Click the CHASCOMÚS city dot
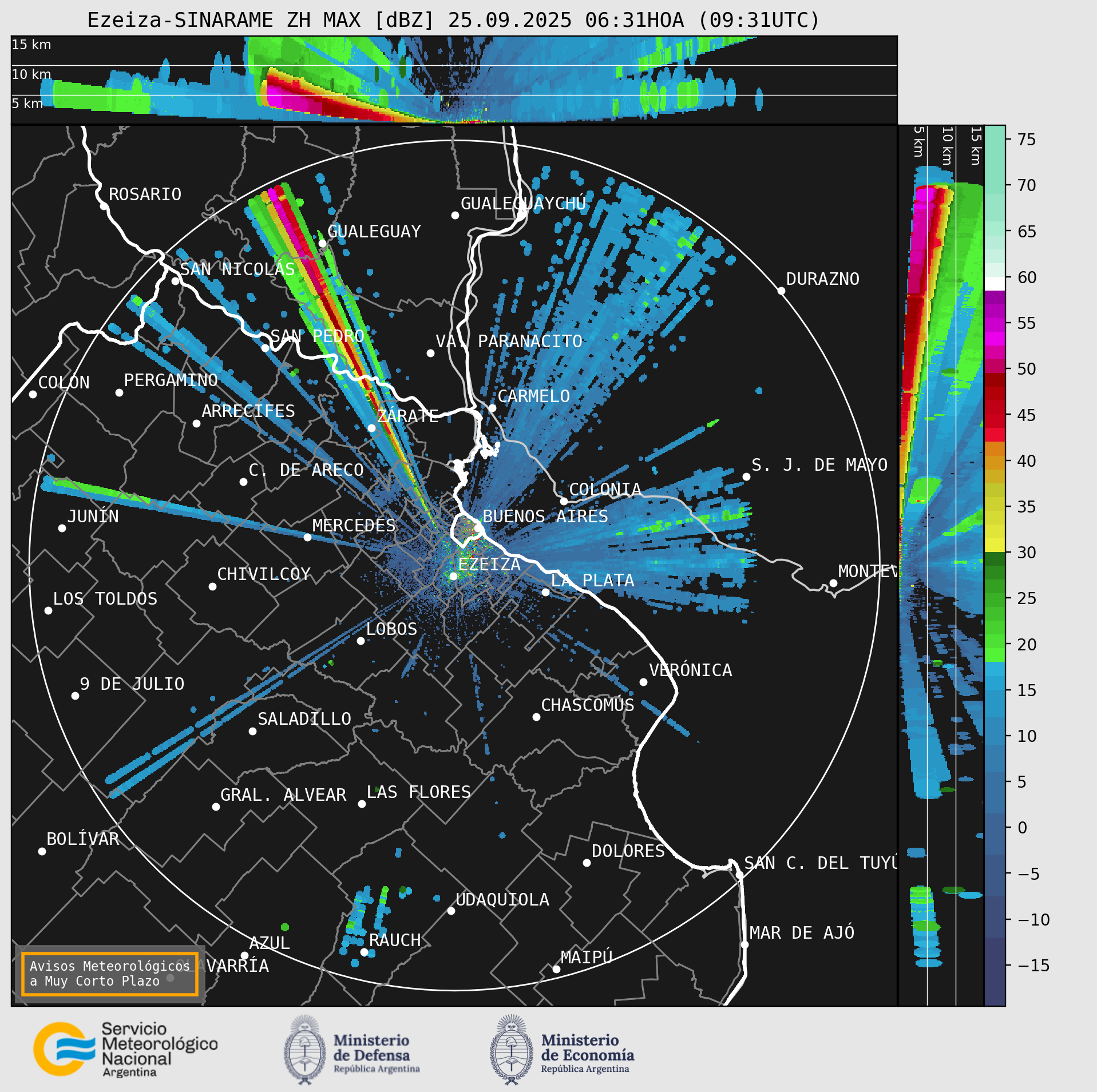The image size is (1097, 1092). coord(536,717)
